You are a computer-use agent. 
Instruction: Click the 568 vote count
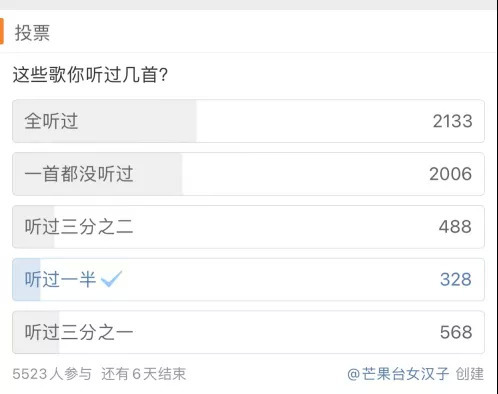pos(456,332)
